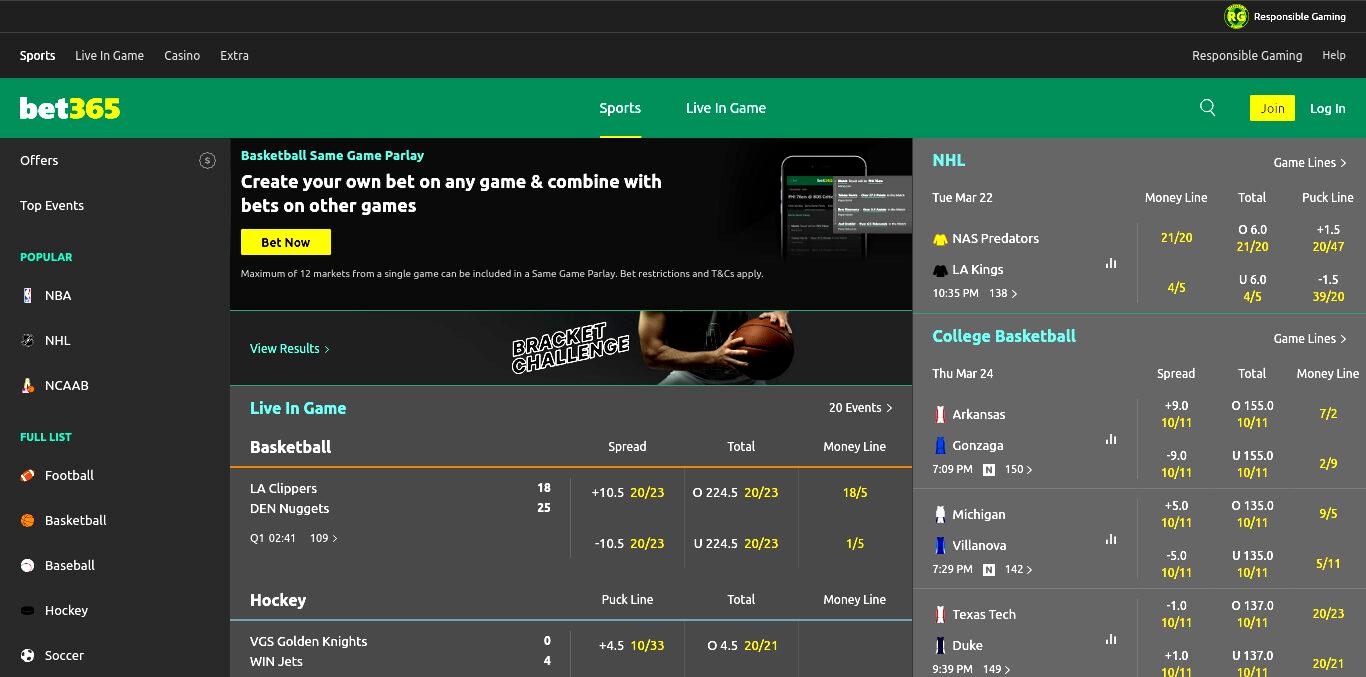The height and width of the screenshot is (677, 1366).
Task: Click the Baseball ball icon in sidebar
Action: (x=28, y=565)
